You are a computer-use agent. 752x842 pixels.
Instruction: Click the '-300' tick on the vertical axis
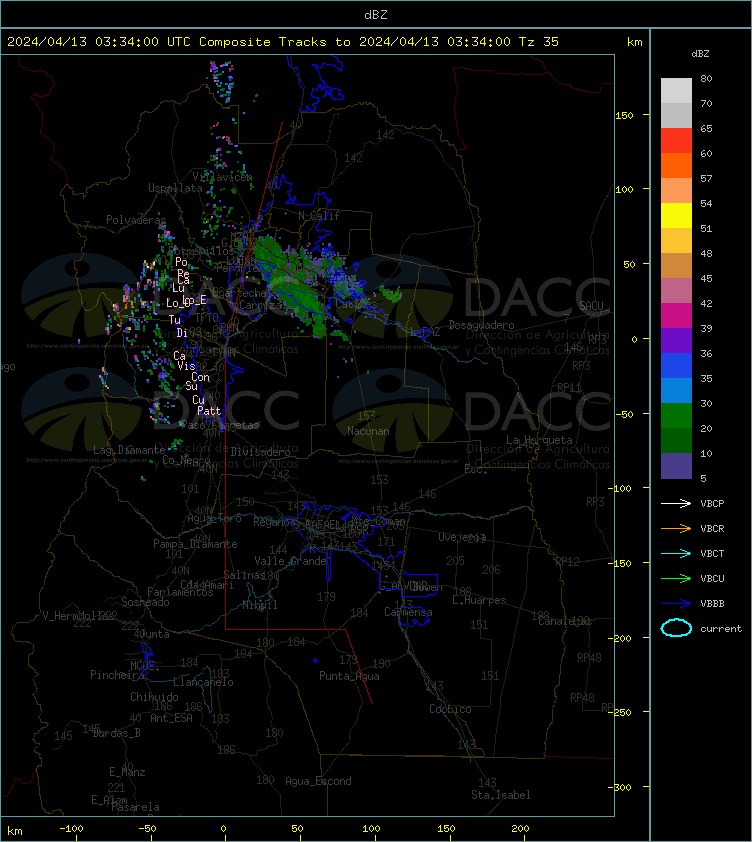(x=622, y=787)
